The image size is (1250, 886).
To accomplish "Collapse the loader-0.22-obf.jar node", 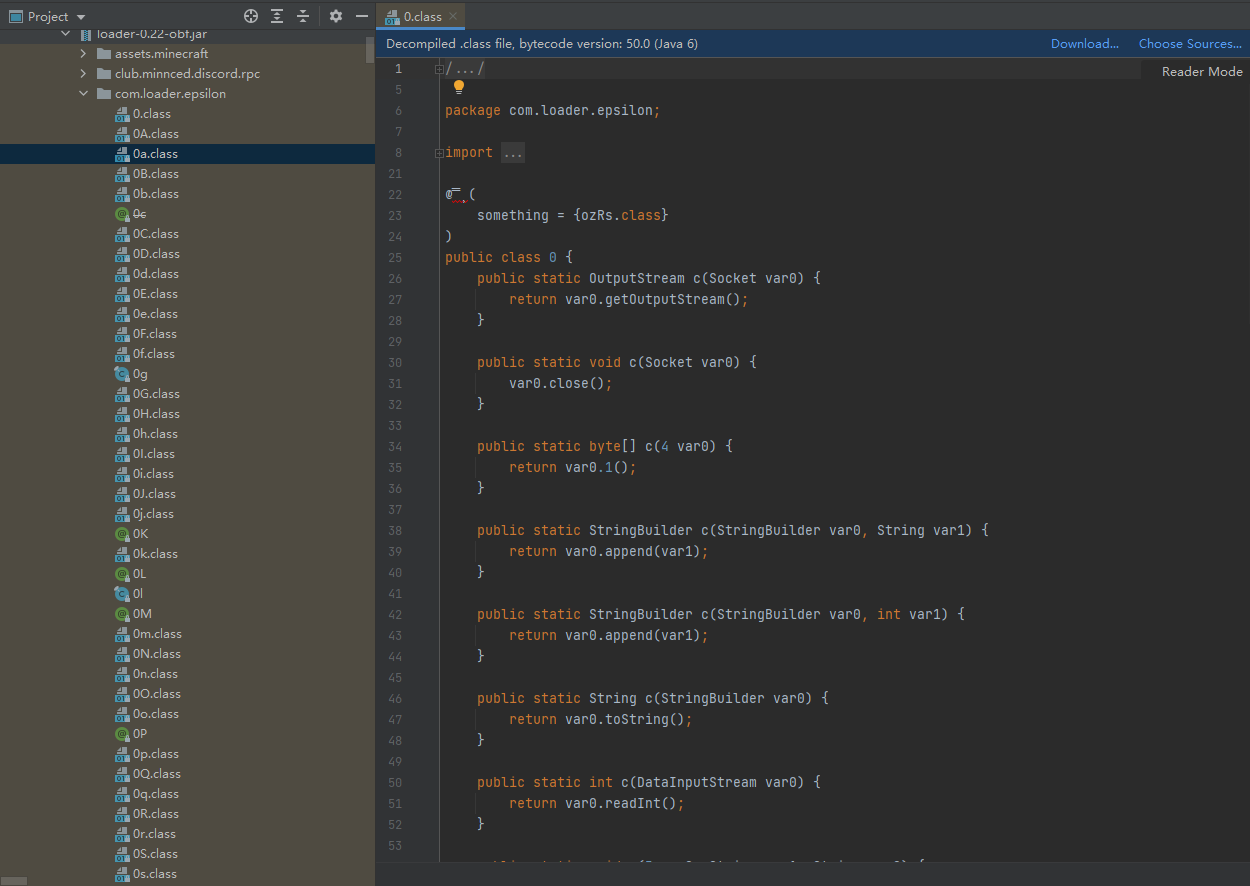I will point(63,33).
